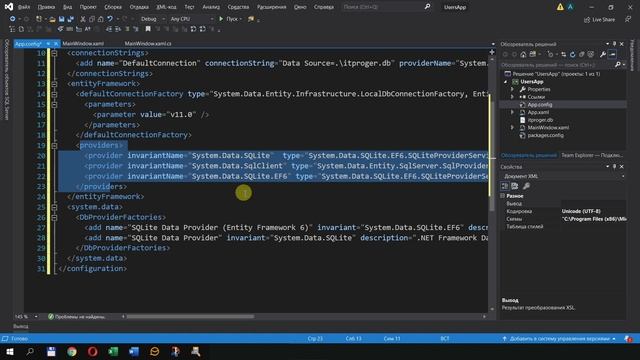Toggle Show All Files in Solution Explorer
This screenshot has width=640, height=360.
pyautogui.click(x=591, y=54)
